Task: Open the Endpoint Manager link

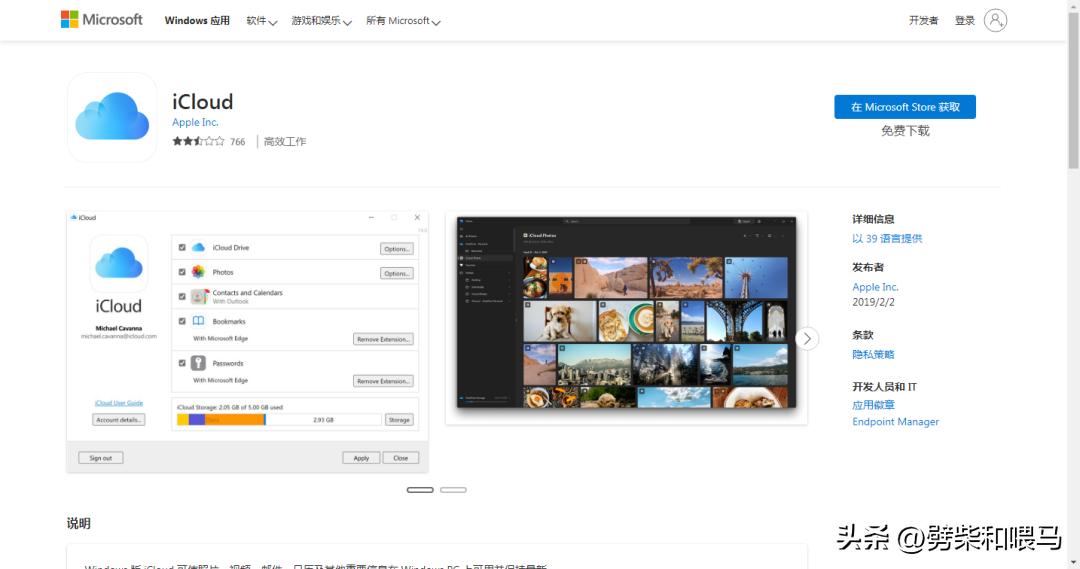Action: [895, 422]
